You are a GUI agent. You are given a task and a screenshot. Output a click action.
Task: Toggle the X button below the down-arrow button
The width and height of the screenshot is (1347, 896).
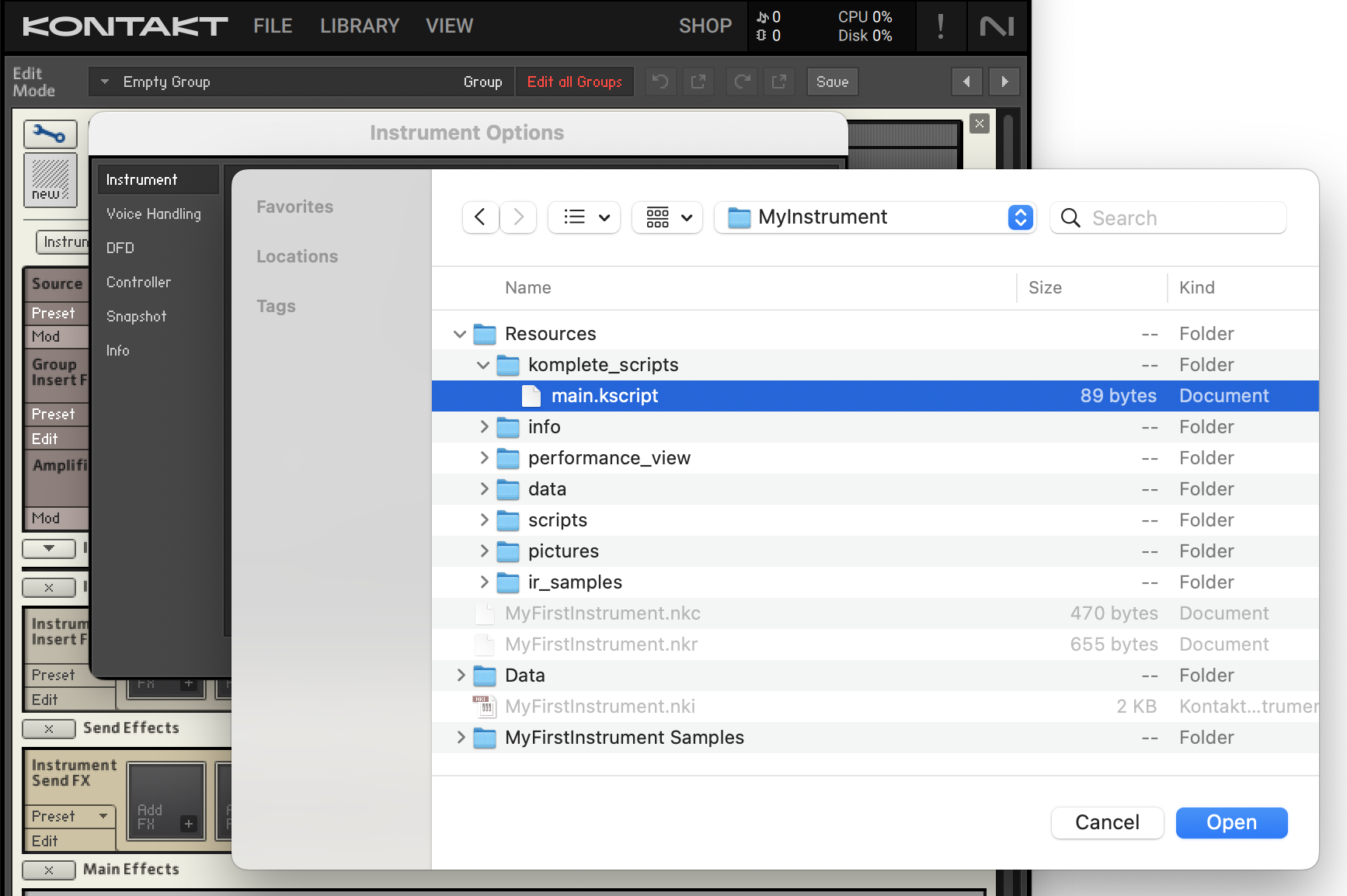(x=49, y=587)
